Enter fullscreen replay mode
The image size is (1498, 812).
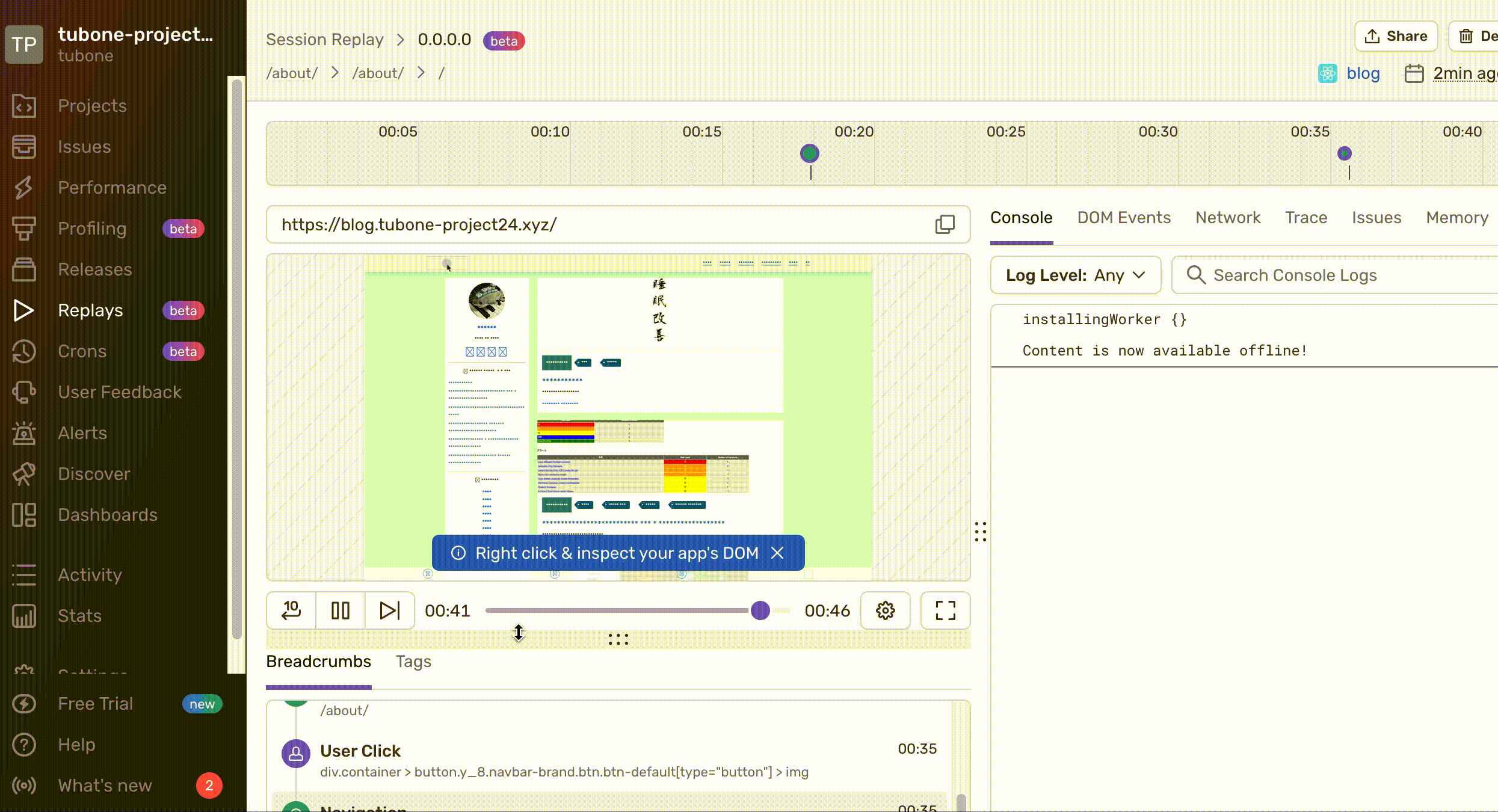point(945,611)
